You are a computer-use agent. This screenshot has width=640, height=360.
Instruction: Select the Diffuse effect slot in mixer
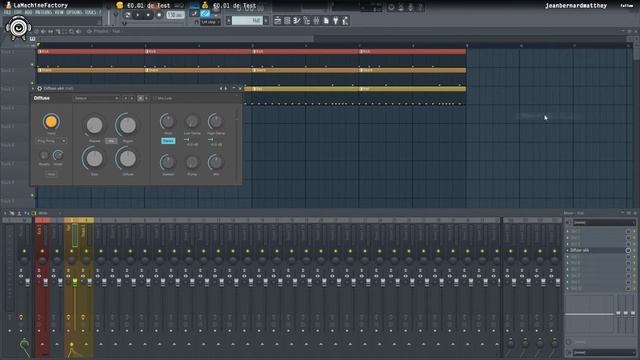click(596, 250)
